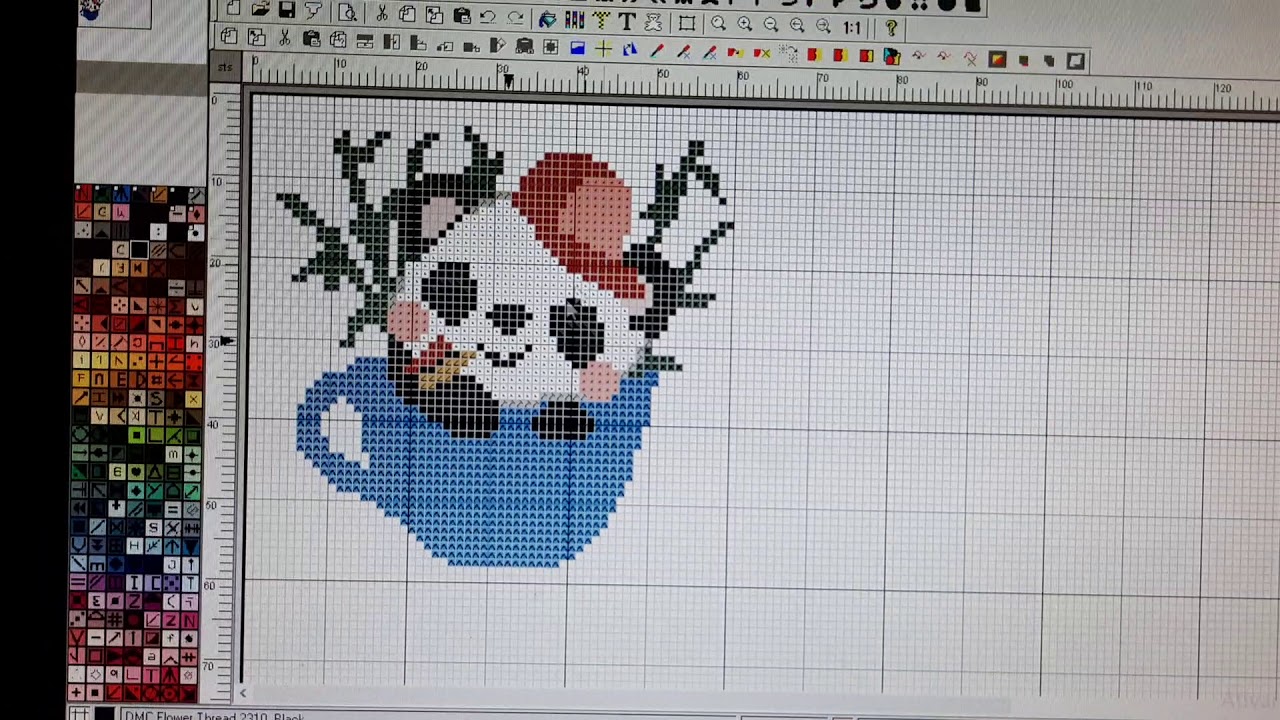Image resolution: width=1280 pixels, height=720 pixels.
Task: Click the blue picture import icon
Action: tap(577, 47)
